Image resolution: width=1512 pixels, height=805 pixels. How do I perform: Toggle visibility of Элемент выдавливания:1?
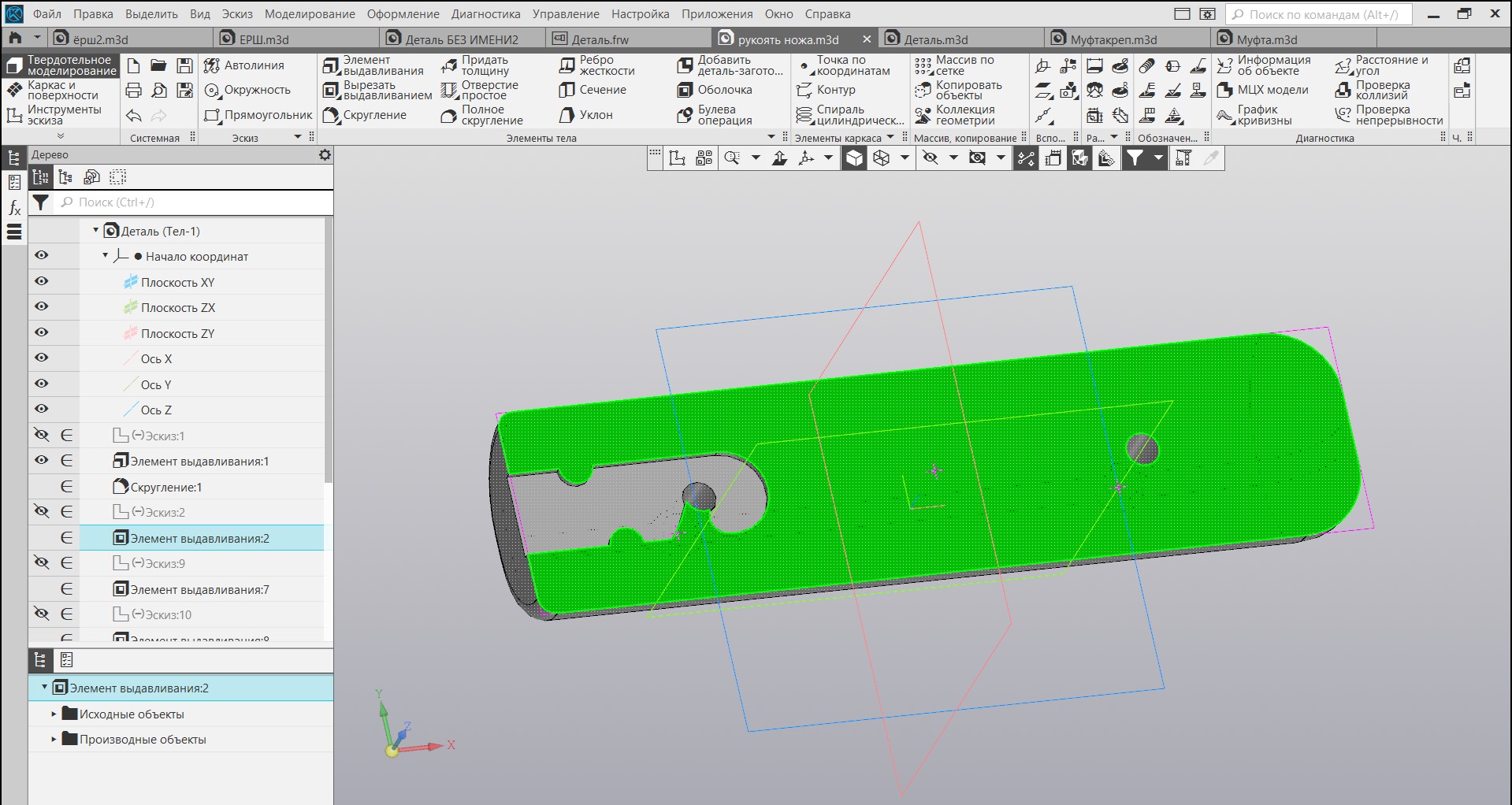pyautogui.click(x=42, y=460)
